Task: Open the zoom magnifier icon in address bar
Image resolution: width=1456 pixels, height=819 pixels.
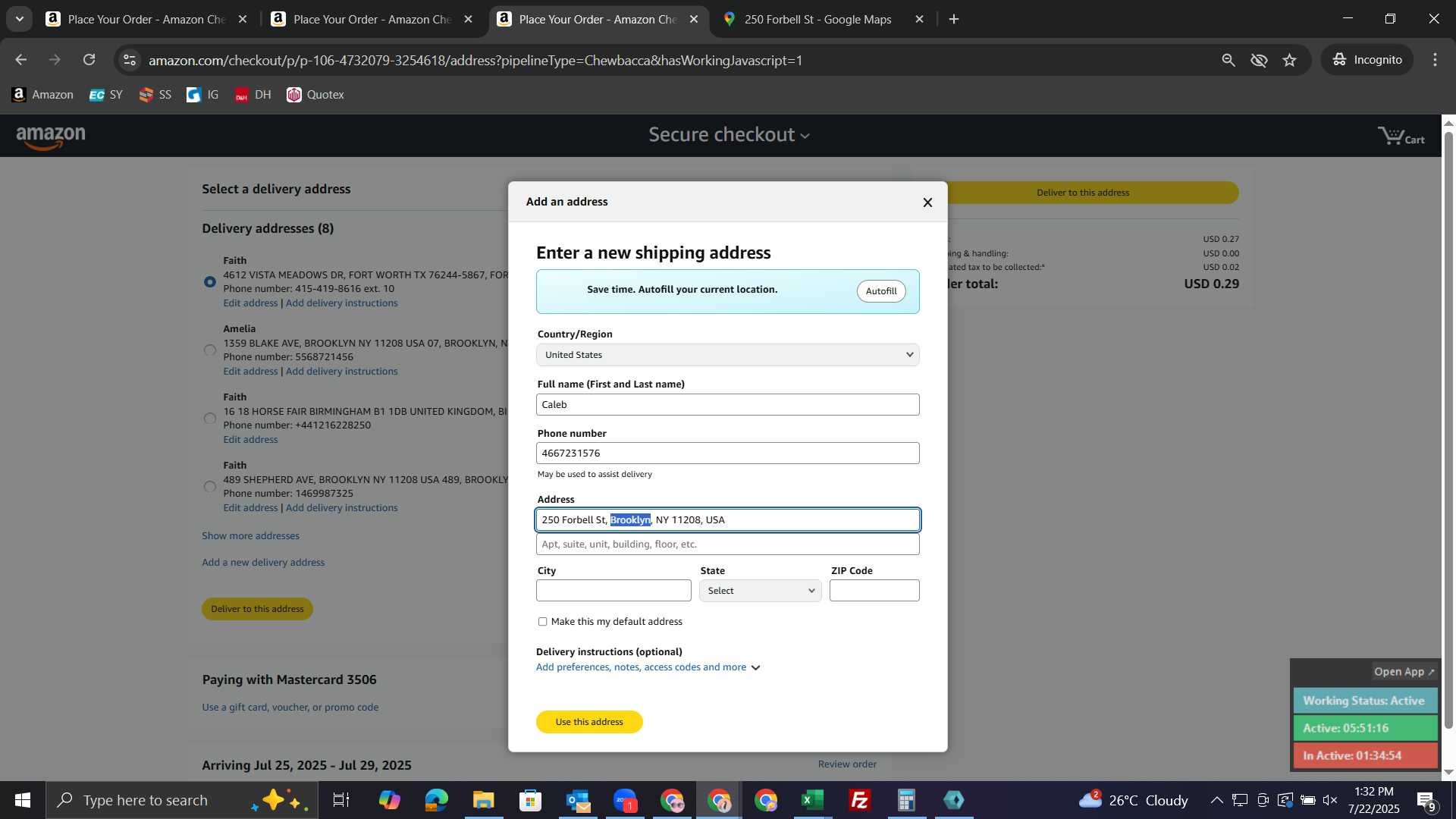Action: 1228,60
